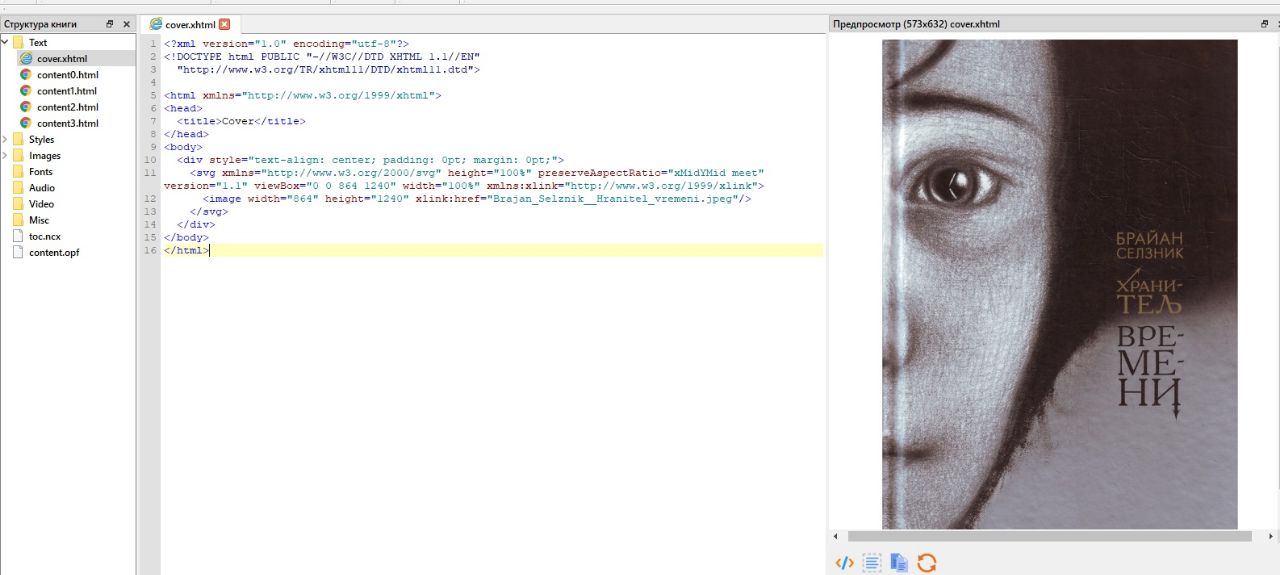Expand the Images folder arrow
Image resolution: width=1280 pixels, height=575 pixels.
[x=5, y=155]
